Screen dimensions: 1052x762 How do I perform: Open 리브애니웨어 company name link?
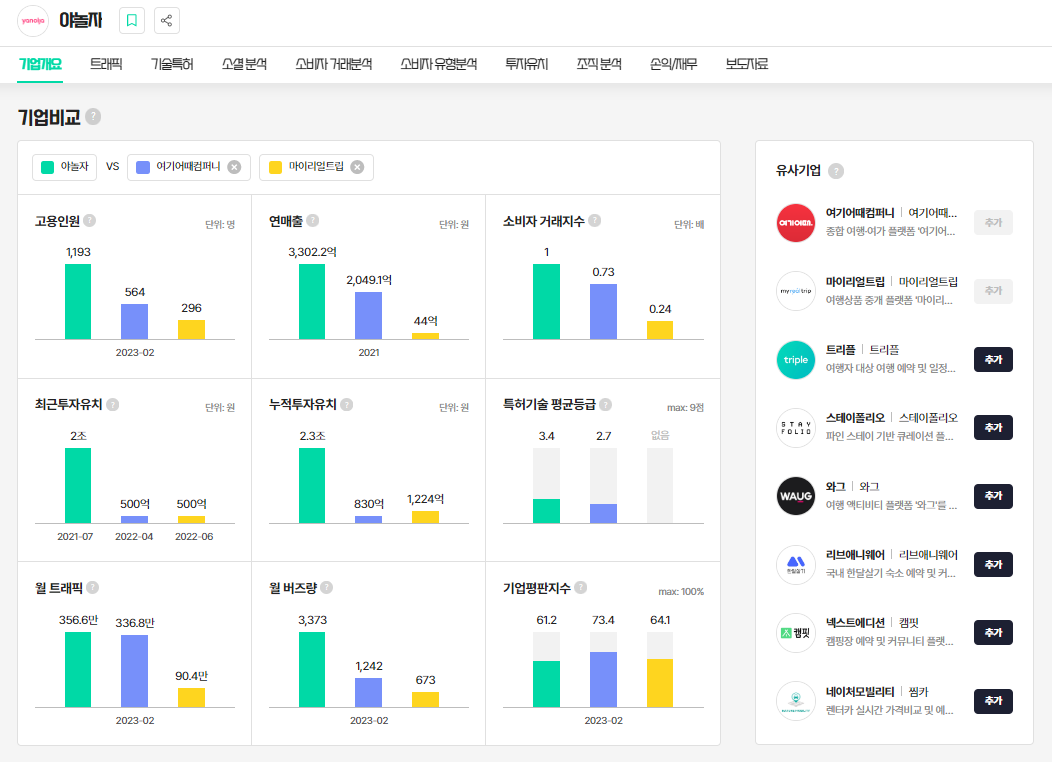pyautogui.click(x=855, y=555)
